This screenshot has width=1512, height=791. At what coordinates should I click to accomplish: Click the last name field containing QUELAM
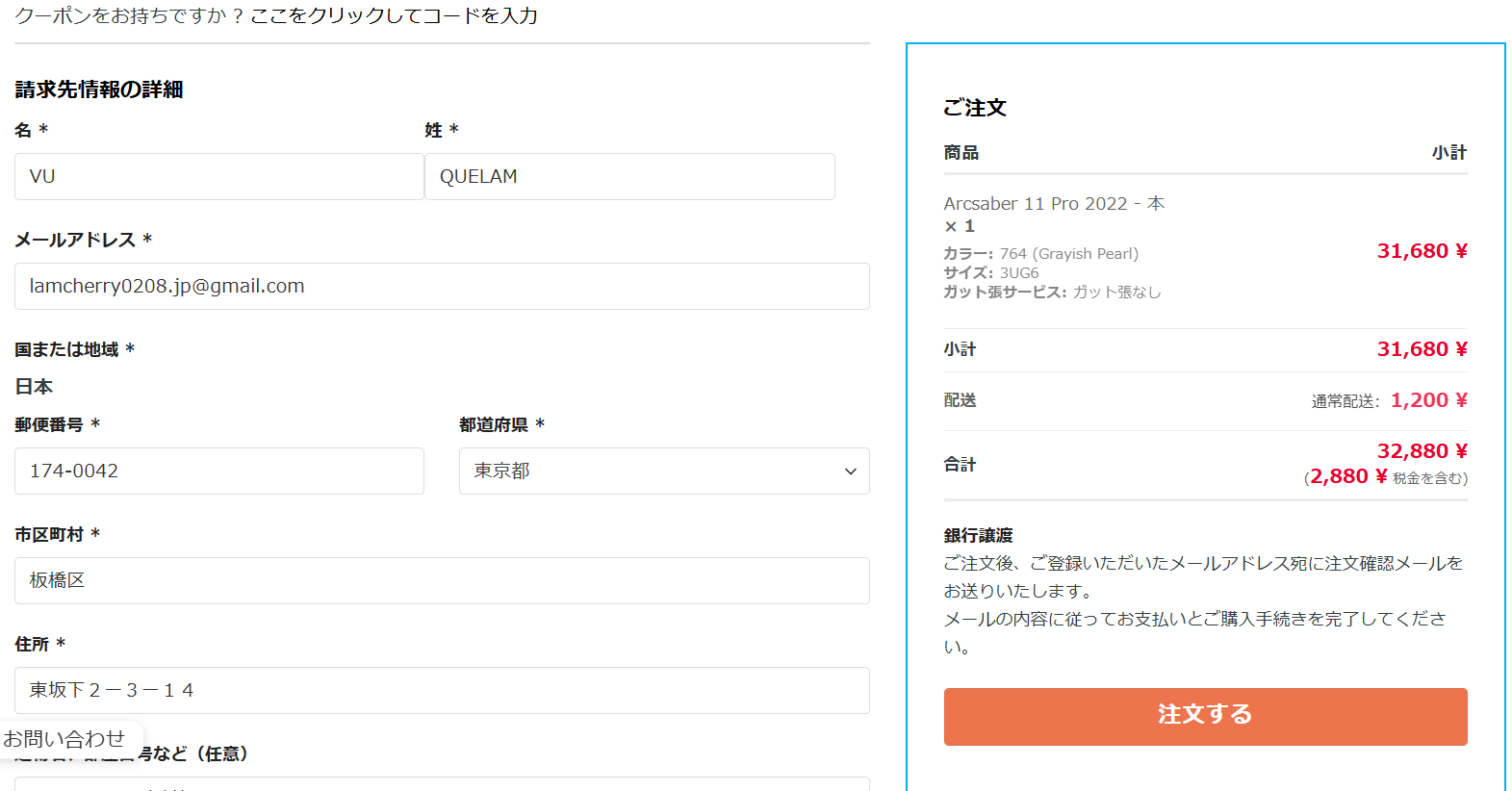(628, 177)
